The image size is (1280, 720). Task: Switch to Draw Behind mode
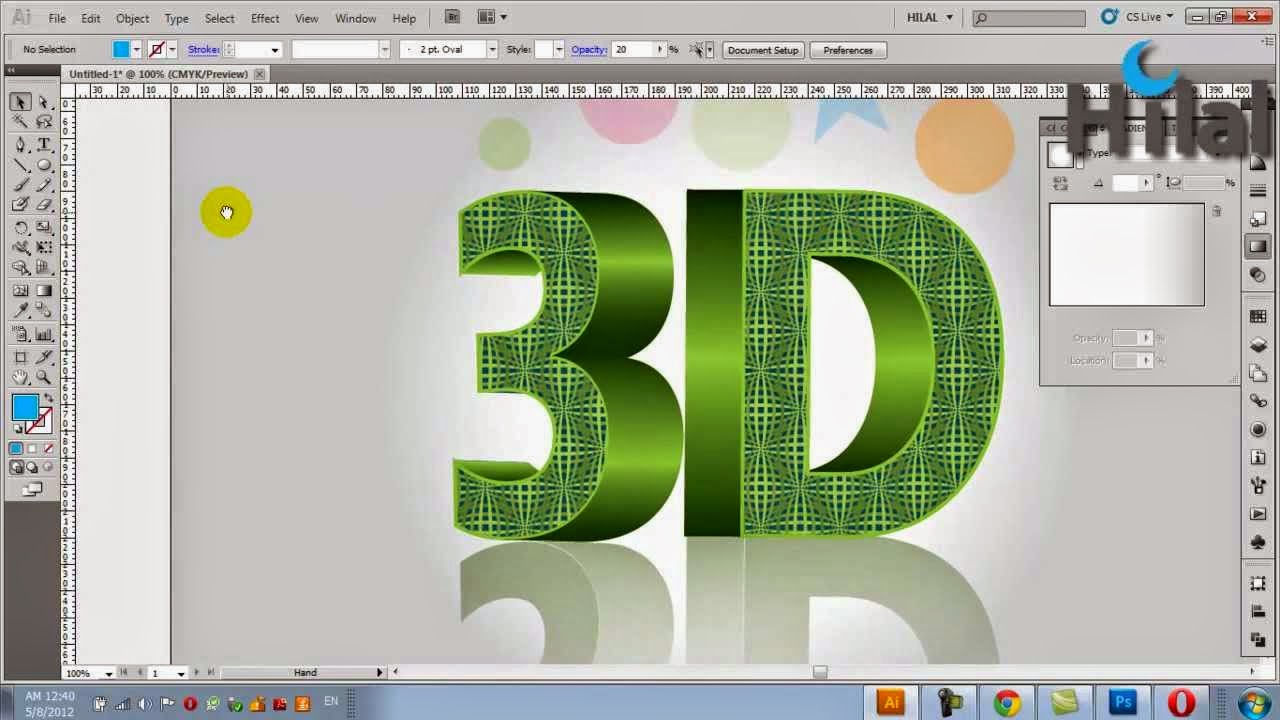click(32, 467)
